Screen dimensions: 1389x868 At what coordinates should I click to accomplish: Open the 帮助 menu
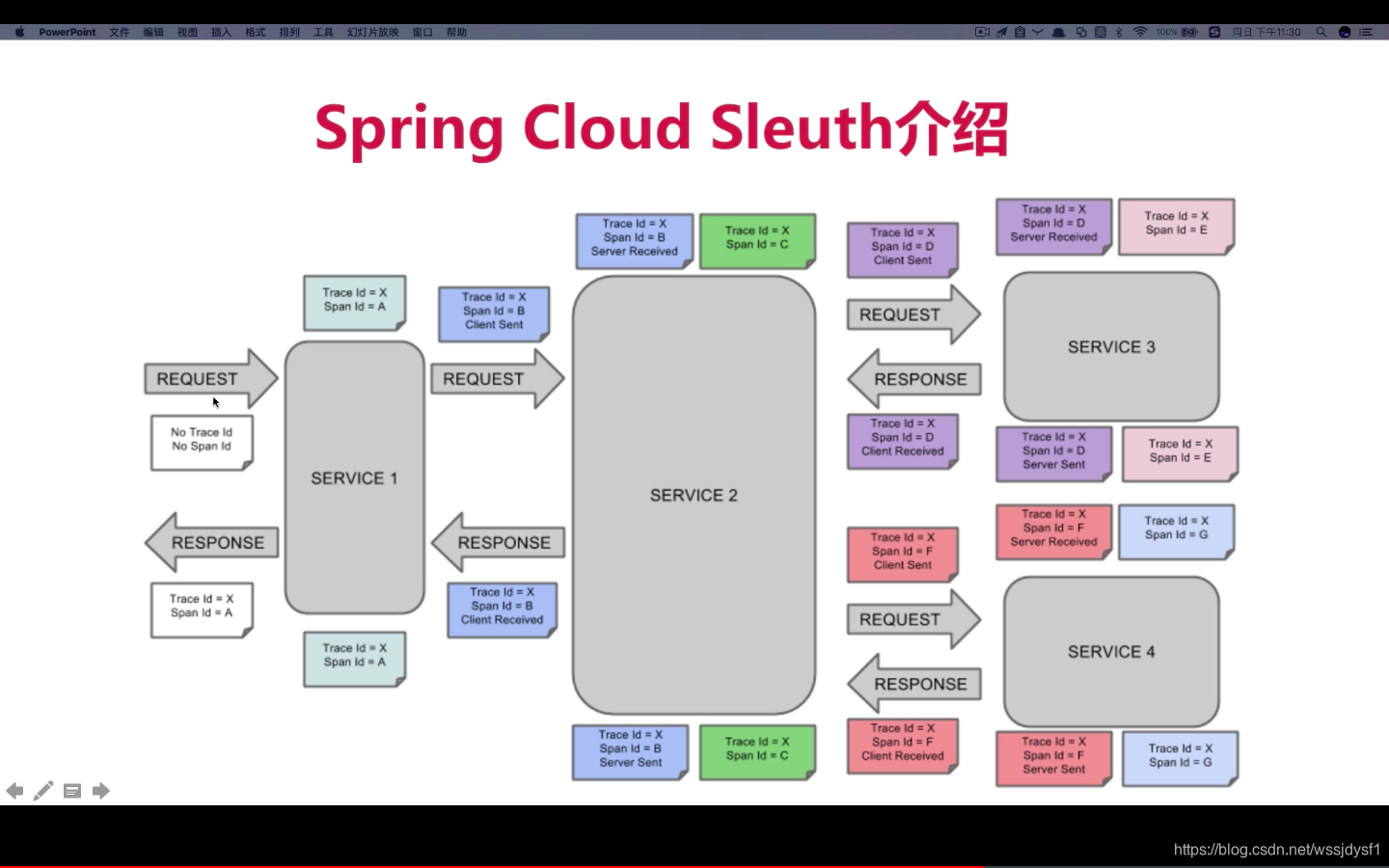pyautogui.click(x=456, y=32)
